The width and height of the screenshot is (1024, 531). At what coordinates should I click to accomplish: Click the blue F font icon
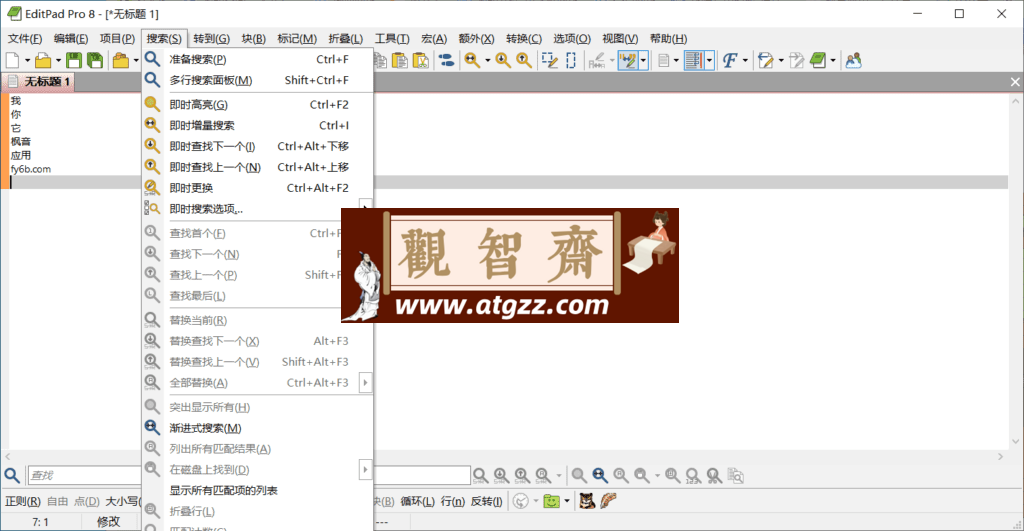pyautogui.click(x=729, y=61)
